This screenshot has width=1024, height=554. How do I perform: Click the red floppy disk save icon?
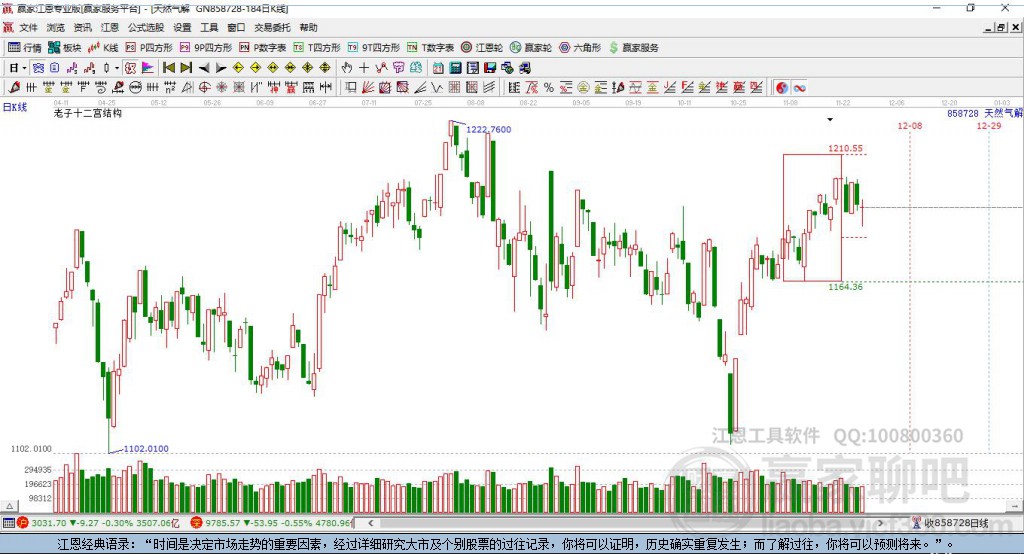click(x=490, y=68)
